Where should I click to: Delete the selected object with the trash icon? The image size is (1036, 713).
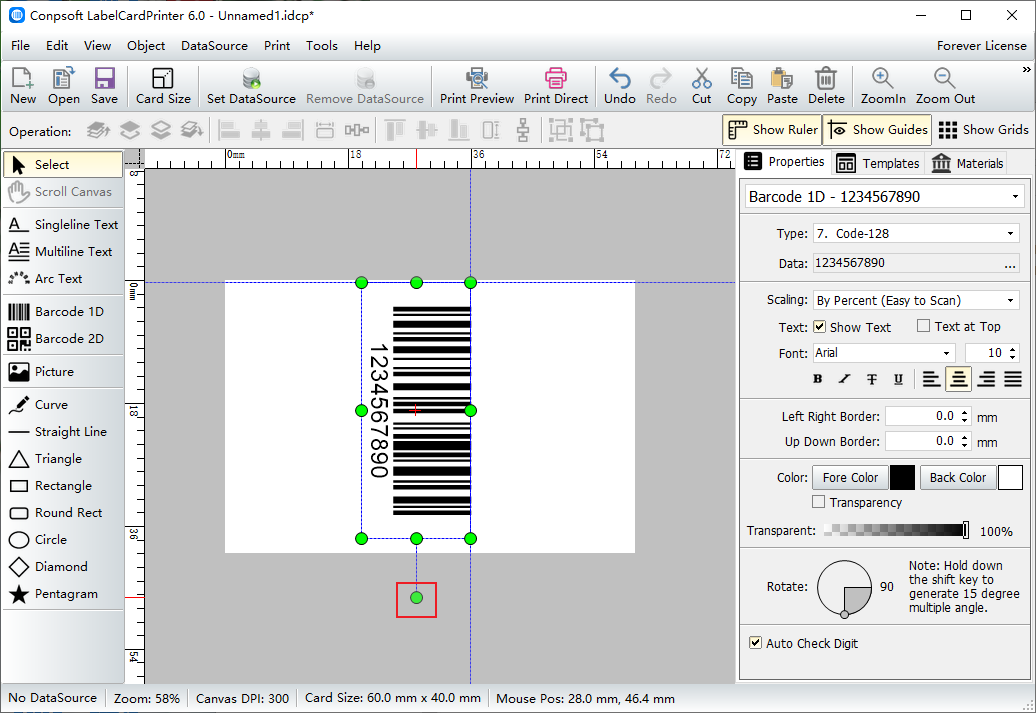click(x=826, y=86)
